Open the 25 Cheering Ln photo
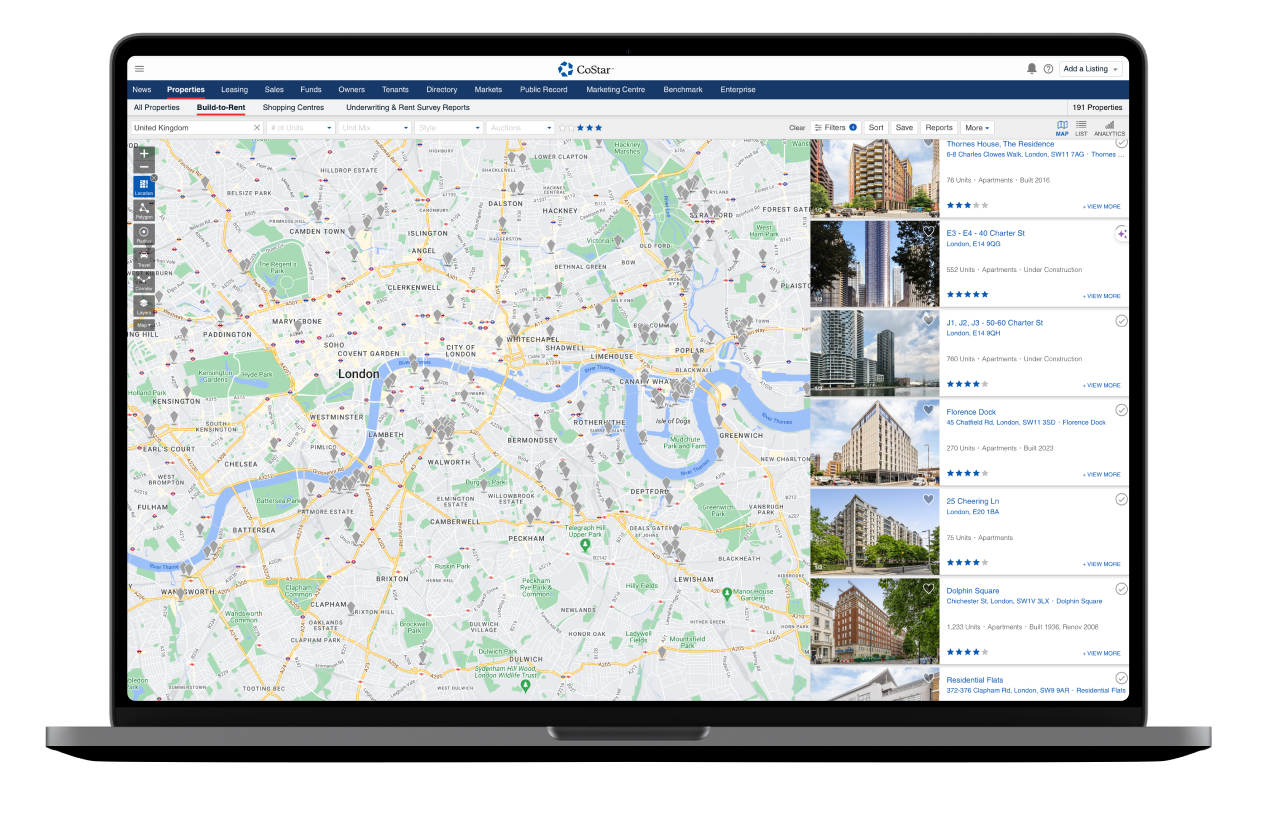This screenshot has height=832, width=1265. coord(875,532)
